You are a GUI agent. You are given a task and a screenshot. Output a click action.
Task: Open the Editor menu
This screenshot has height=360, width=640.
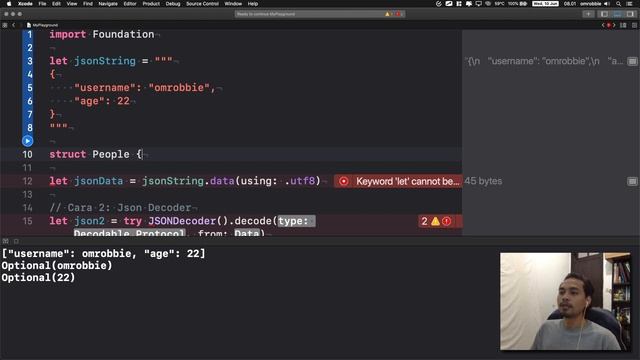coord(130,4)
